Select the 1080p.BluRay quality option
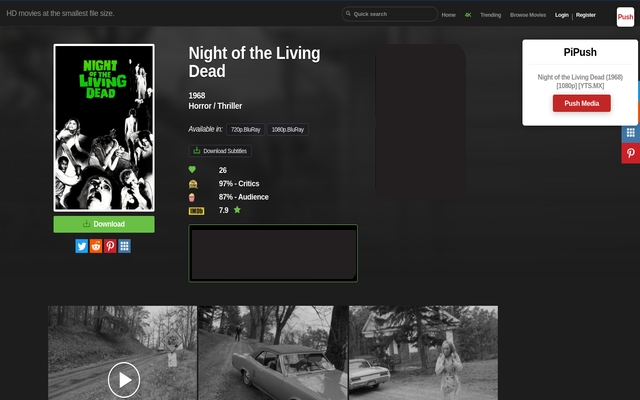Image resolution: width=640 pixels, height=400 pixels. [x=287, y=129]
